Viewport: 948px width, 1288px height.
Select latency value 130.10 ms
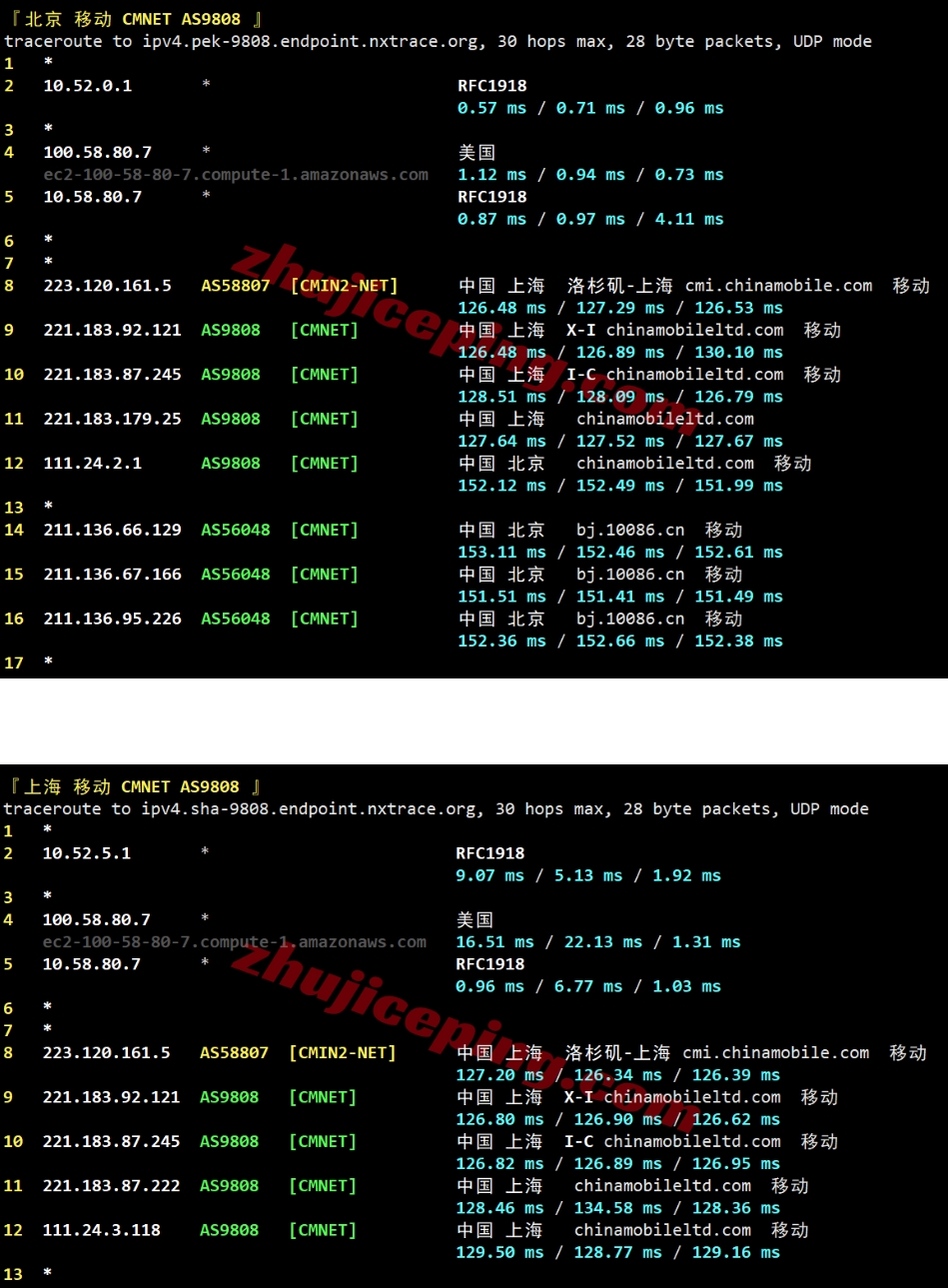point(739,352)
